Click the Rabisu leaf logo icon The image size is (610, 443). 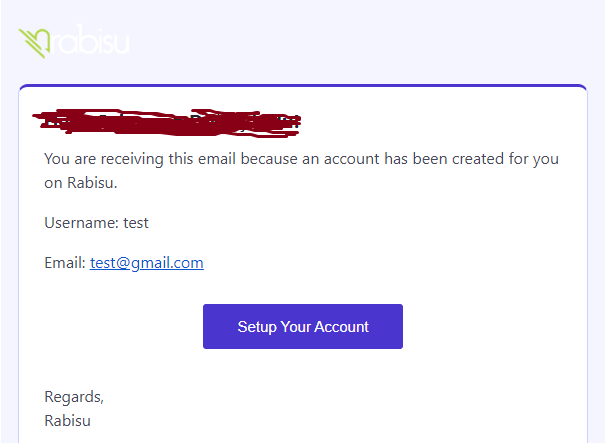(36, 43)
